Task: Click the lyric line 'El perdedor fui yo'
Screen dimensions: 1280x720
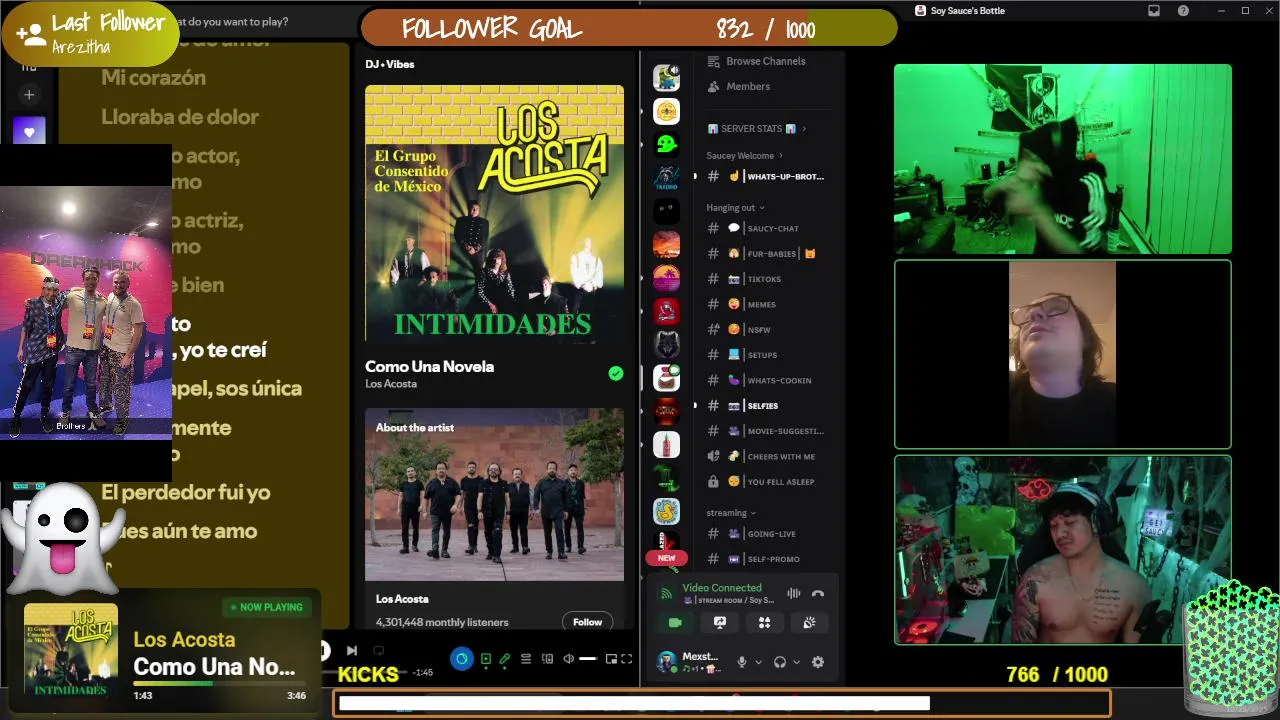Action: [186, 492]
